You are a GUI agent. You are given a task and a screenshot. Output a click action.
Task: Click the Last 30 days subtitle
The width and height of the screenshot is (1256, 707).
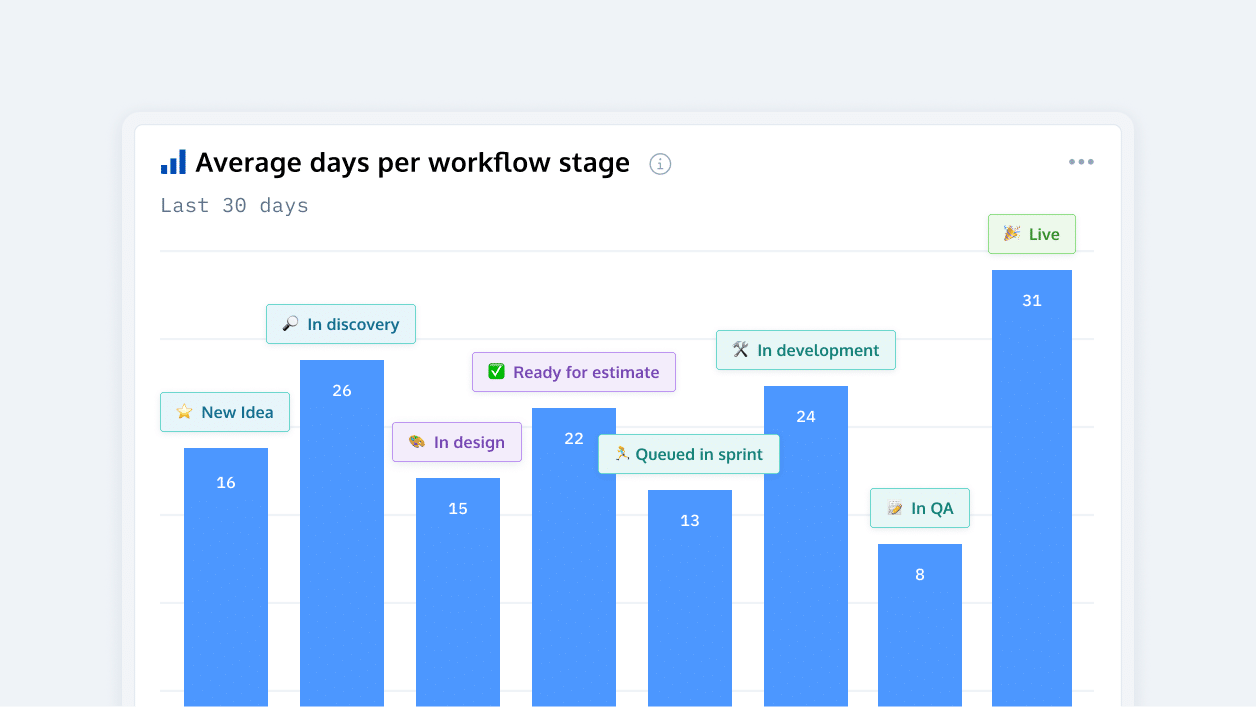pos(234,205)
